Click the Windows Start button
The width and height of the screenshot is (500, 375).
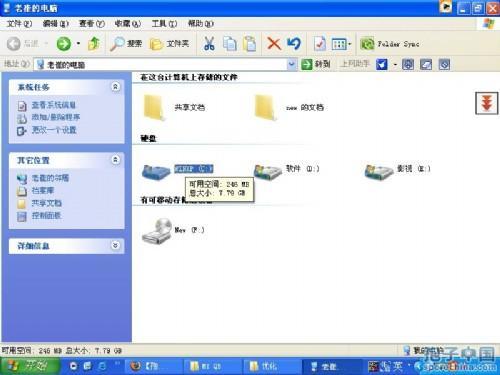(x=30, y=366)
